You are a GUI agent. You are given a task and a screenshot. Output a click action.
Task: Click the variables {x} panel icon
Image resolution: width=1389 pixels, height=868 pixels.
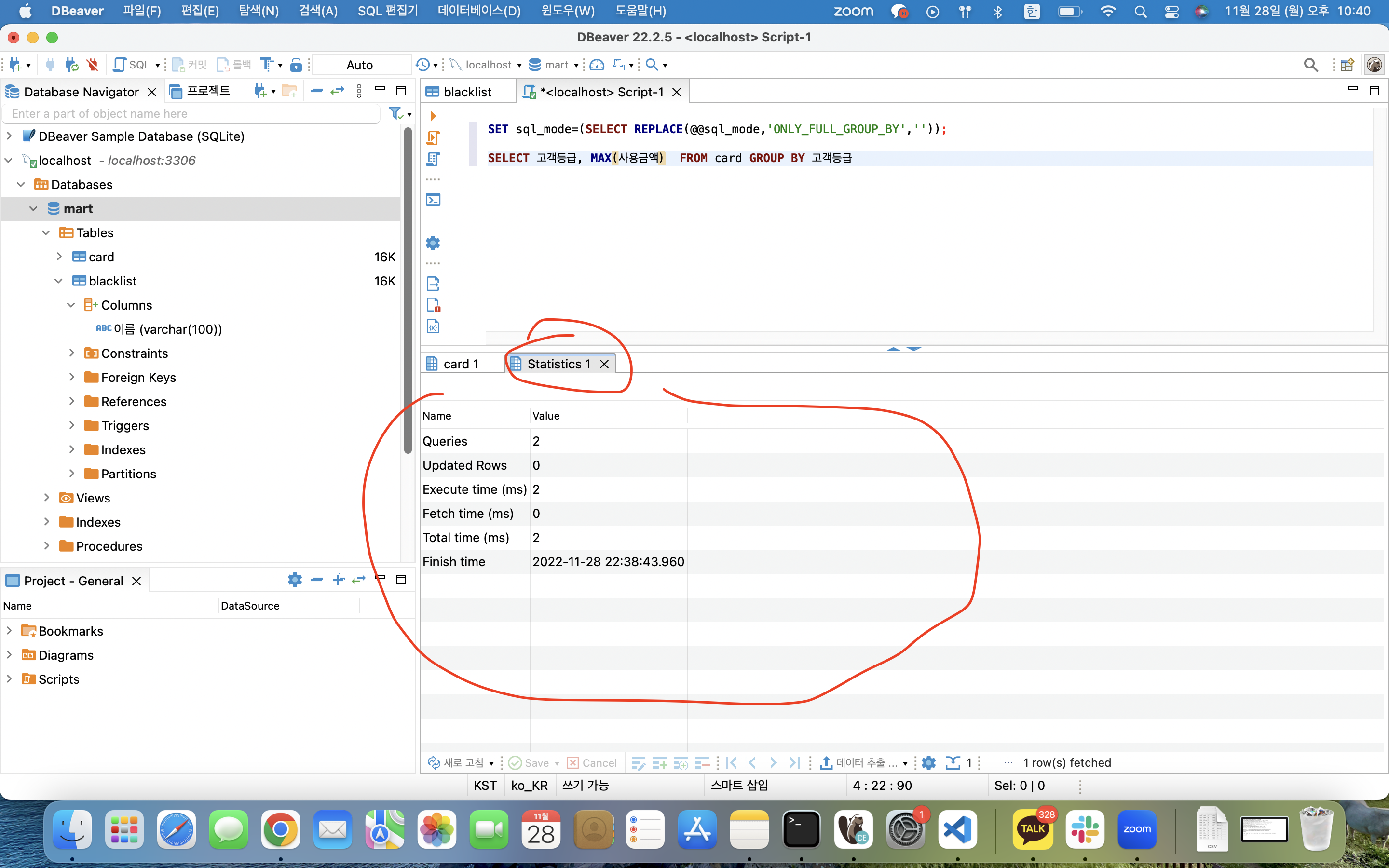coord(433,326)
